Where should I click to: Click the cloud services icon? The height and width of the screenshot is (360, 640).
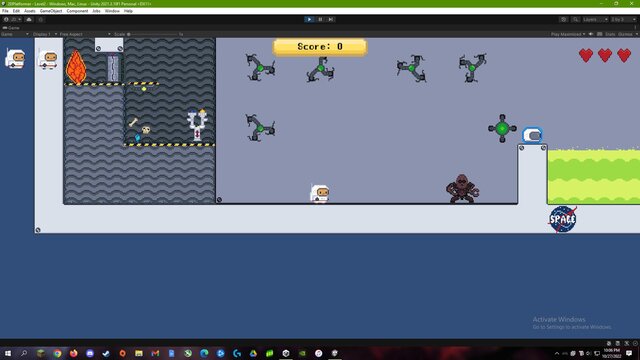pyautogui.click(x=29, y=19)
